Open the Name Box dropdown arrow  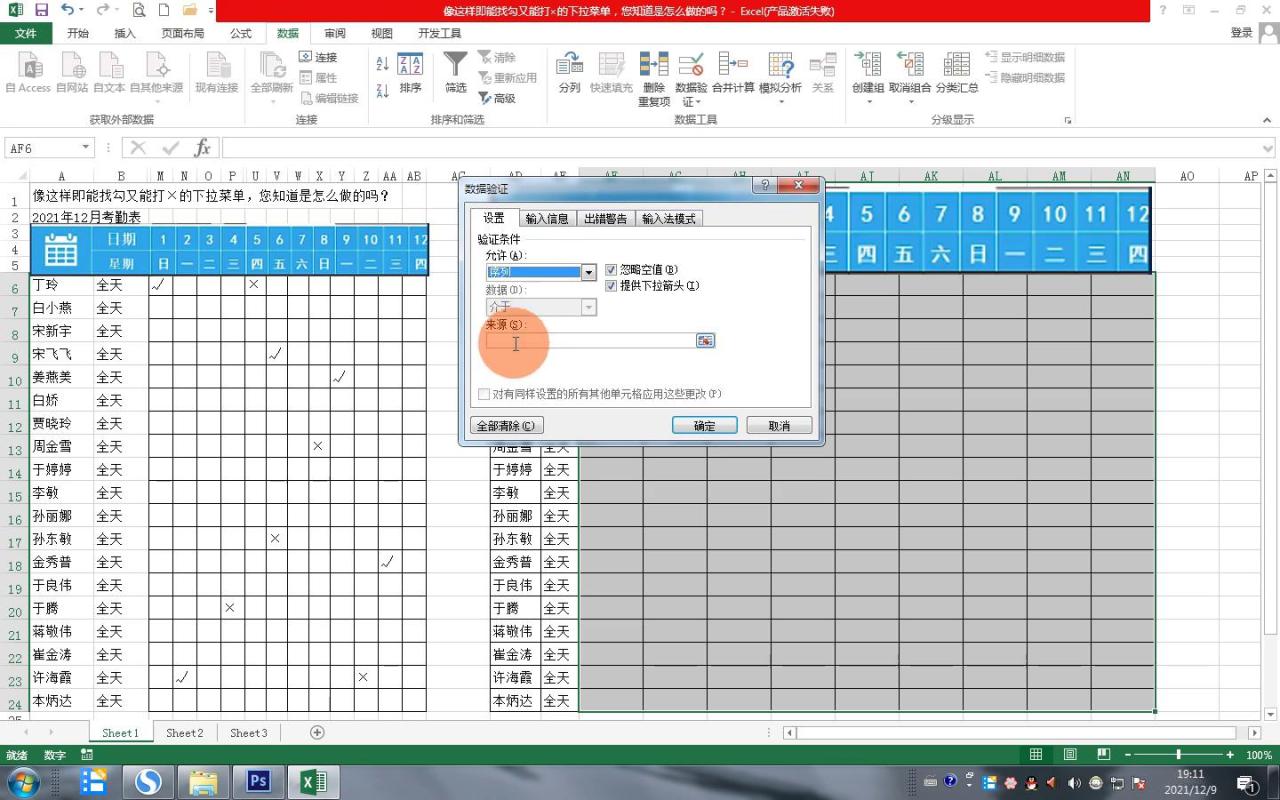click(x=85, y=148)
